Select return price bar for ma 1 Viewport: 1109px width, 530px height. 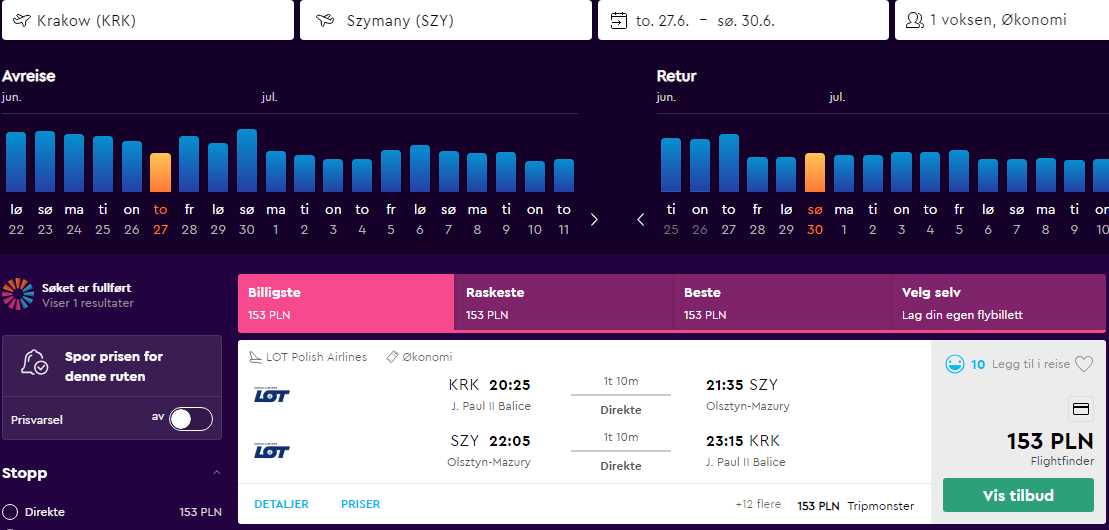point(844,174)
